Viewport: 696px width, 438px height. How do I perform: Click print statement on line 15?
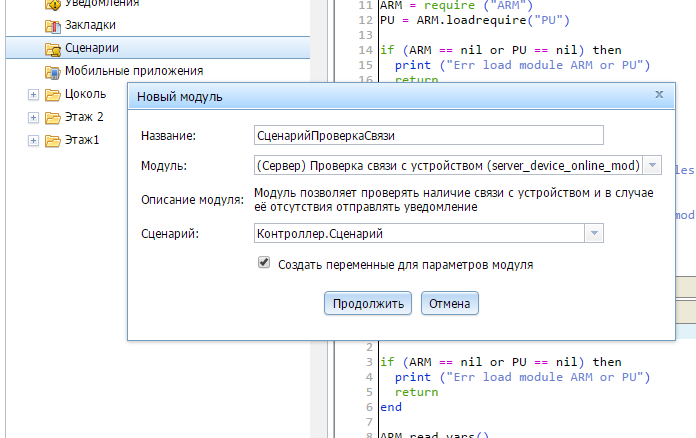[x=522, y=65]
